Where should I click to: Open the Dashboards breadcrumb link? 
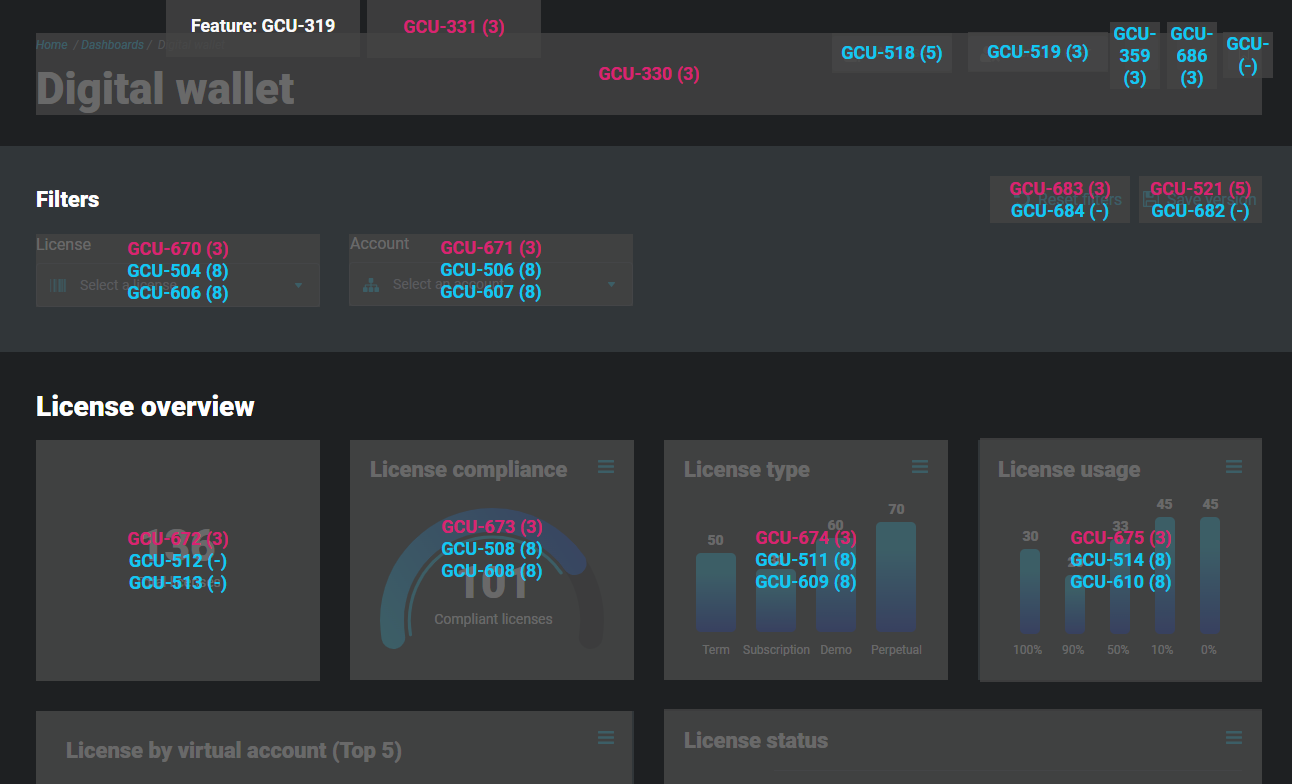pyautogui.click(x=112, y=45)
